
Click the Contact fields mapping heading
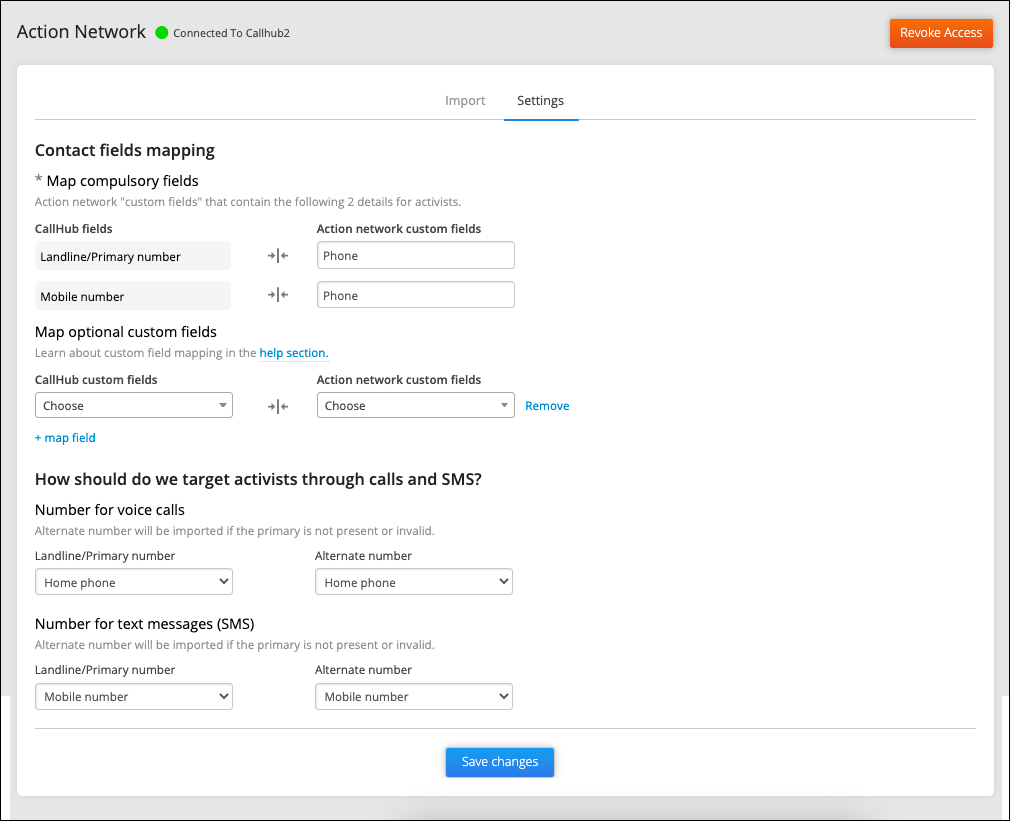coord(124,150)
